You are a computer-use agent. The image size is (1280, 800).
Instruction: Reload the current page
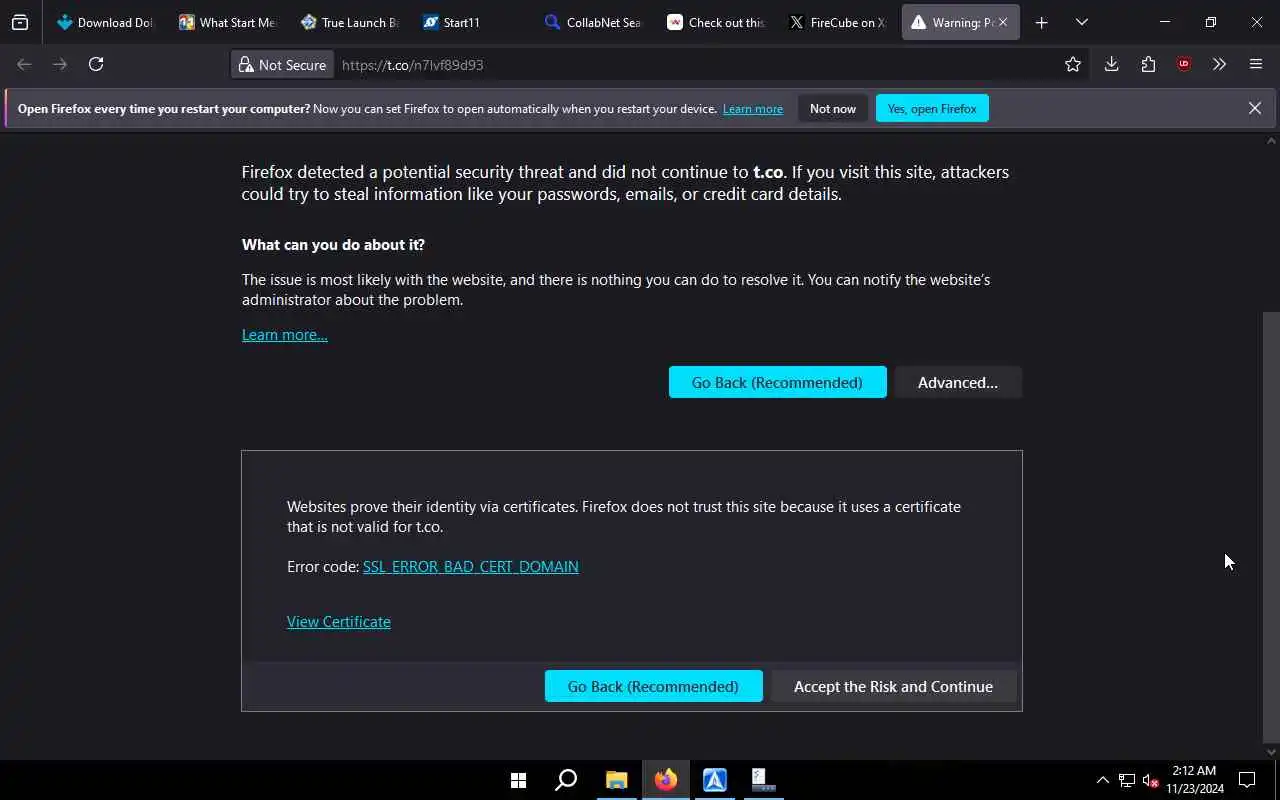click(96, 64)
